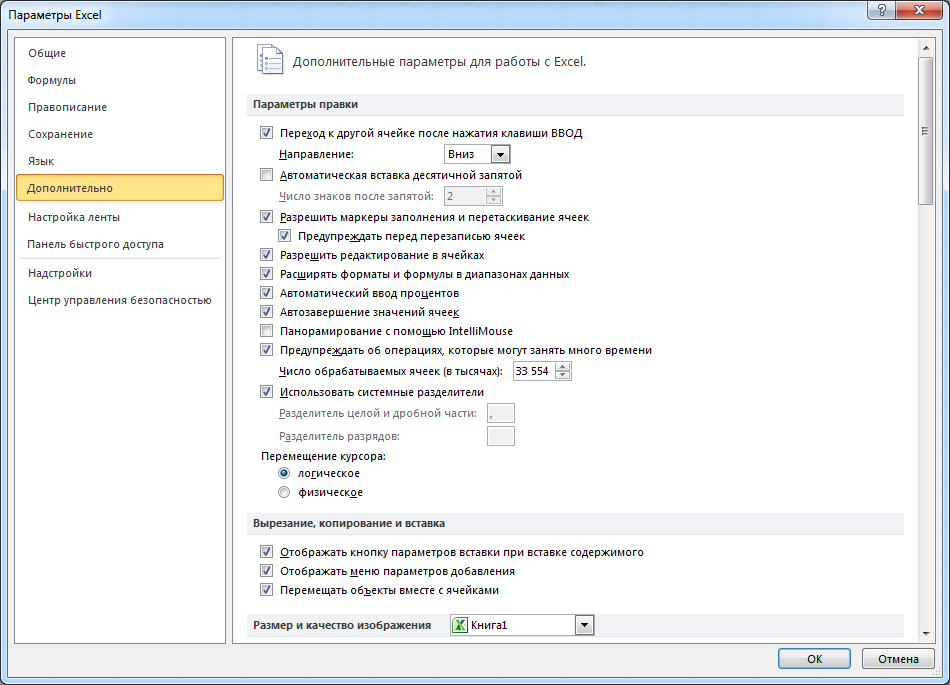Image resolution: width=950 pixels, height=685 pixels.
Task: Uncheck 'Автоматический ввод процентов'
Action: pyautogui.click(x=267, y=293)
